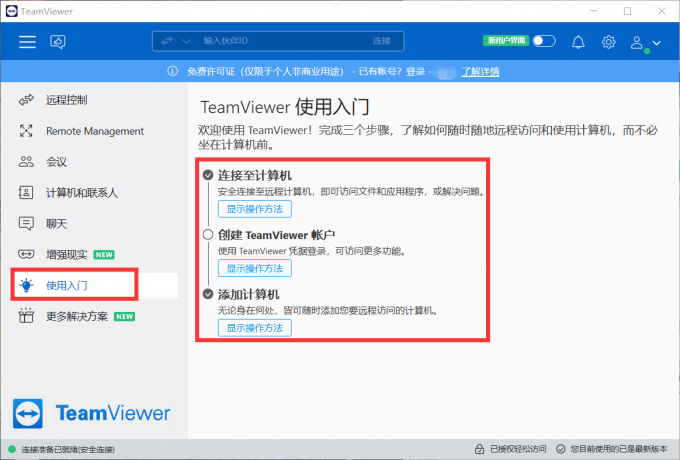Click the NEW badge next to 增强现实

pyautogui.click(x=104, y=254)
